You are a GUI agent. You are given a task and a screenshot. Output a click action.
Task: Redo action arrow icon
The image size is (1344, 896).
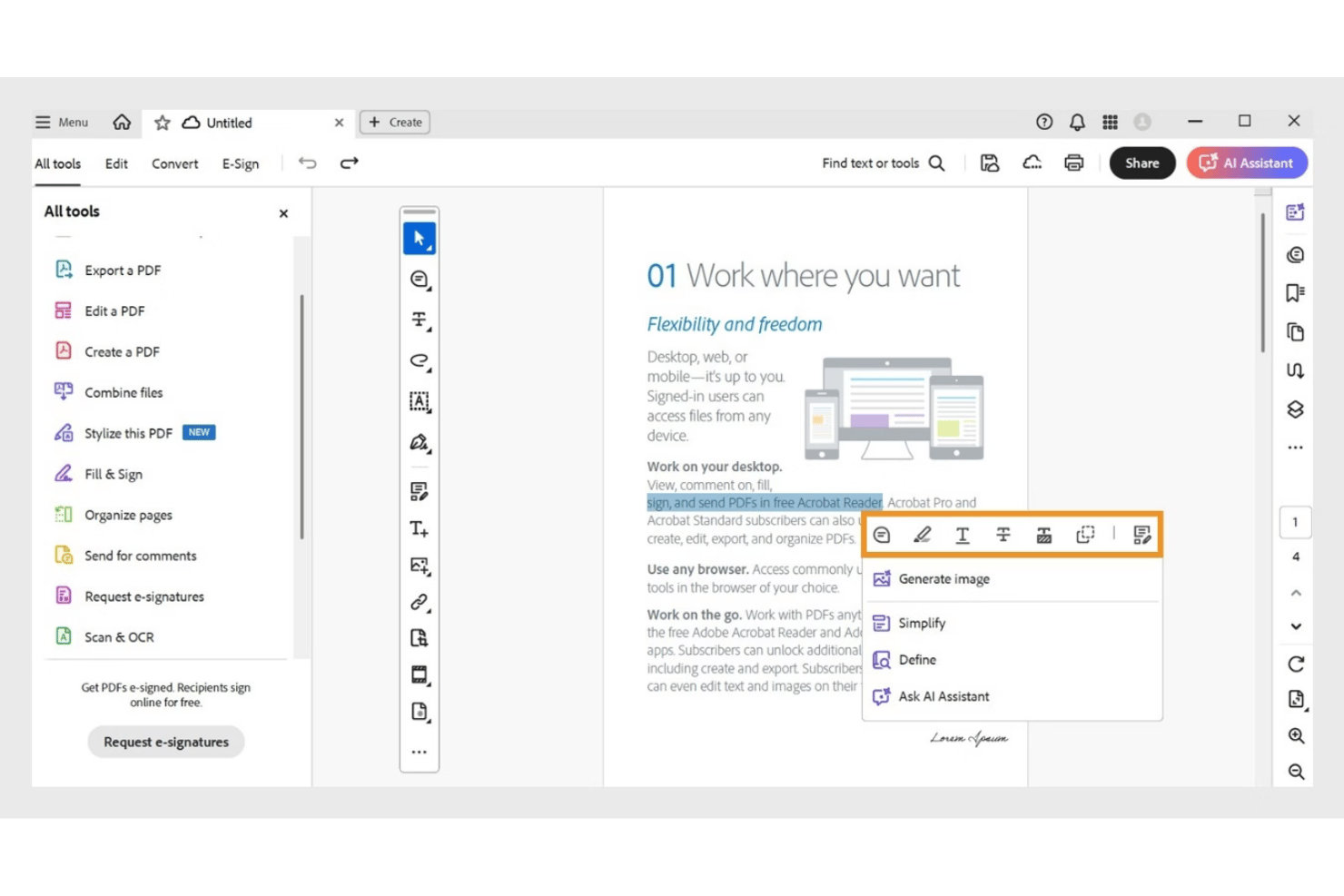click(x=350, y=162)
